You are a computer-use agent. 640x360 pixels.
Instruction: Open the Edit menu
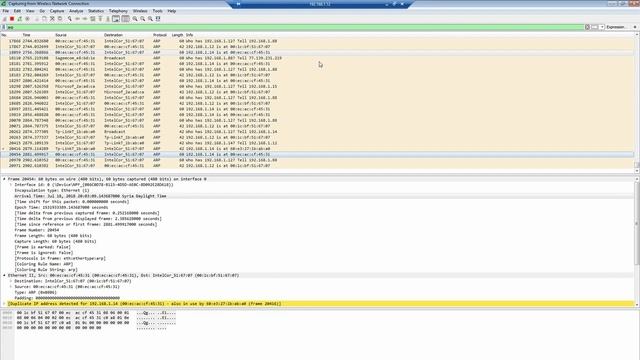click(x=17, y=11)
